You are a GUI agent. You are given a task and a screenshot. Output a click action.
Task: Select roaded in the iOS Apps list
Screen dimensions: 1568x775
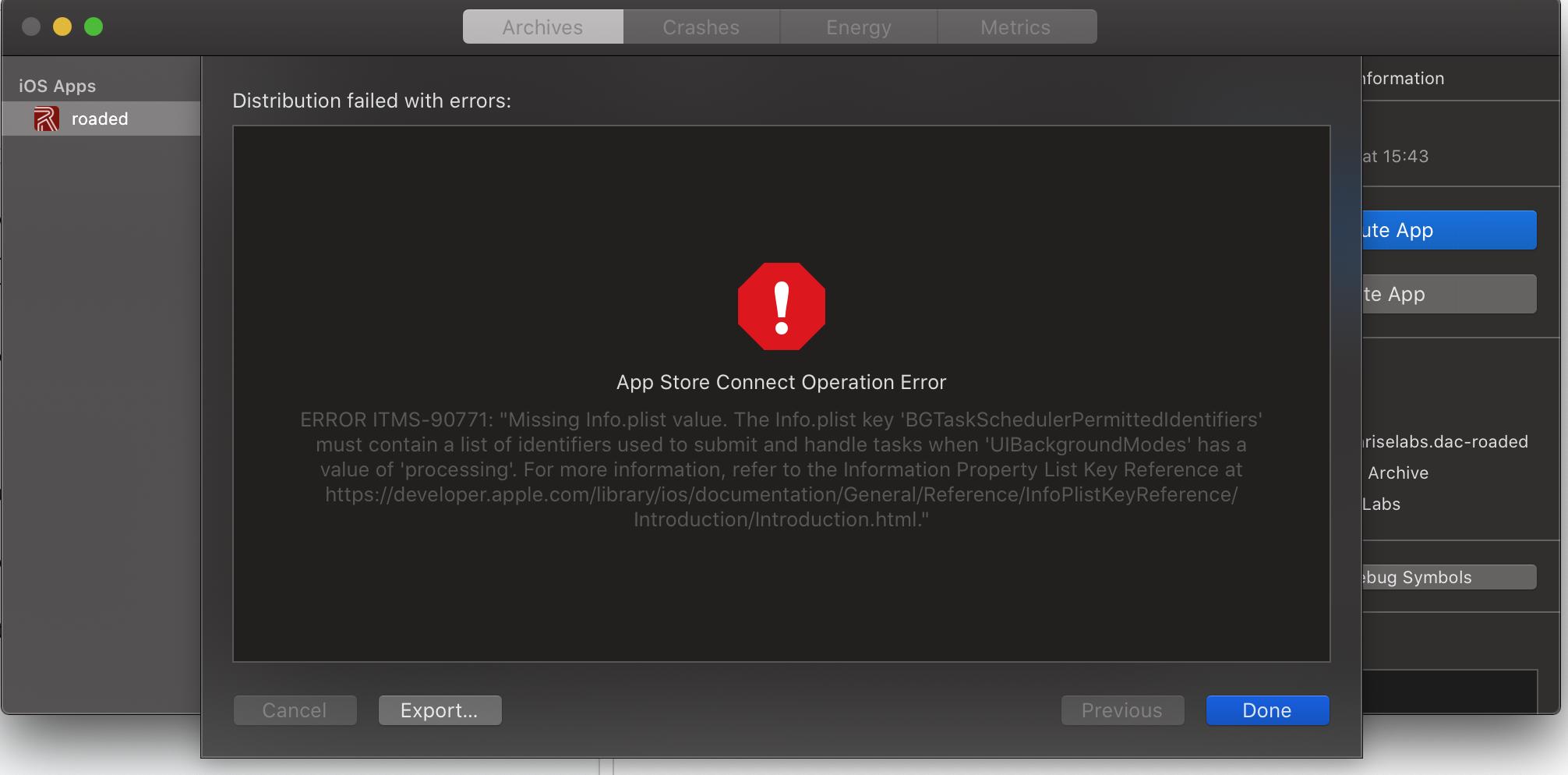[101, 119]
